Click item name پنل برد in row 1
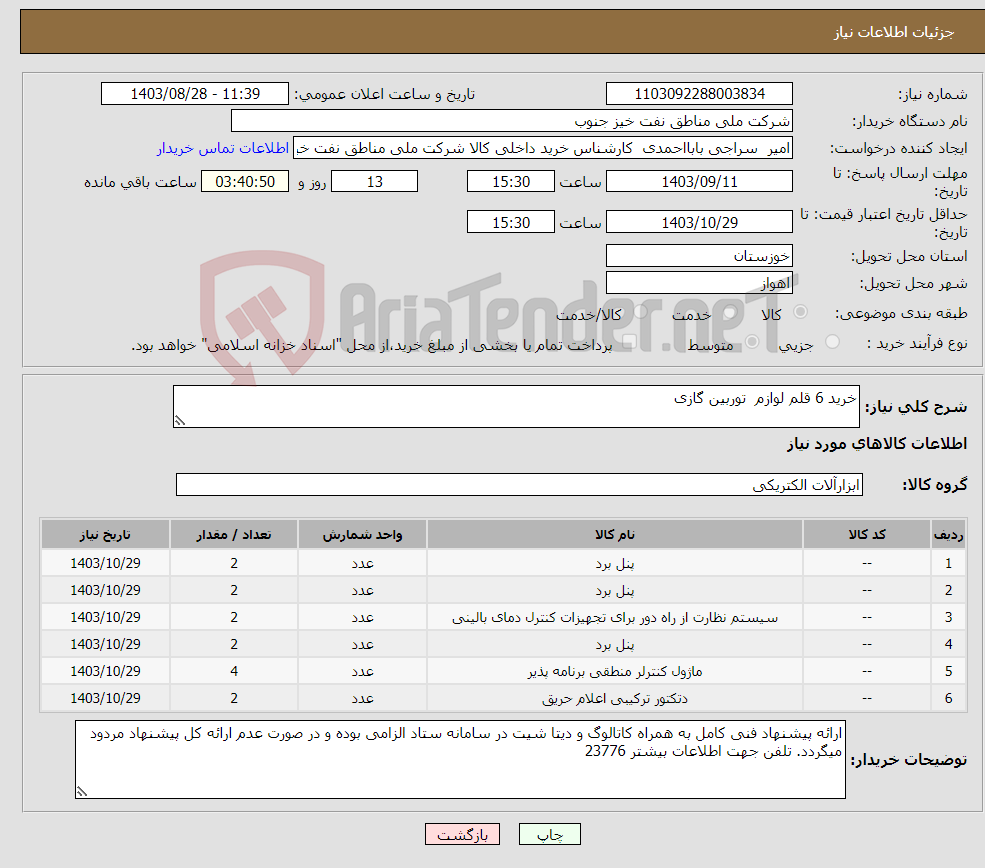Viewport: 985px width, 868px height. tap(615, 563)
